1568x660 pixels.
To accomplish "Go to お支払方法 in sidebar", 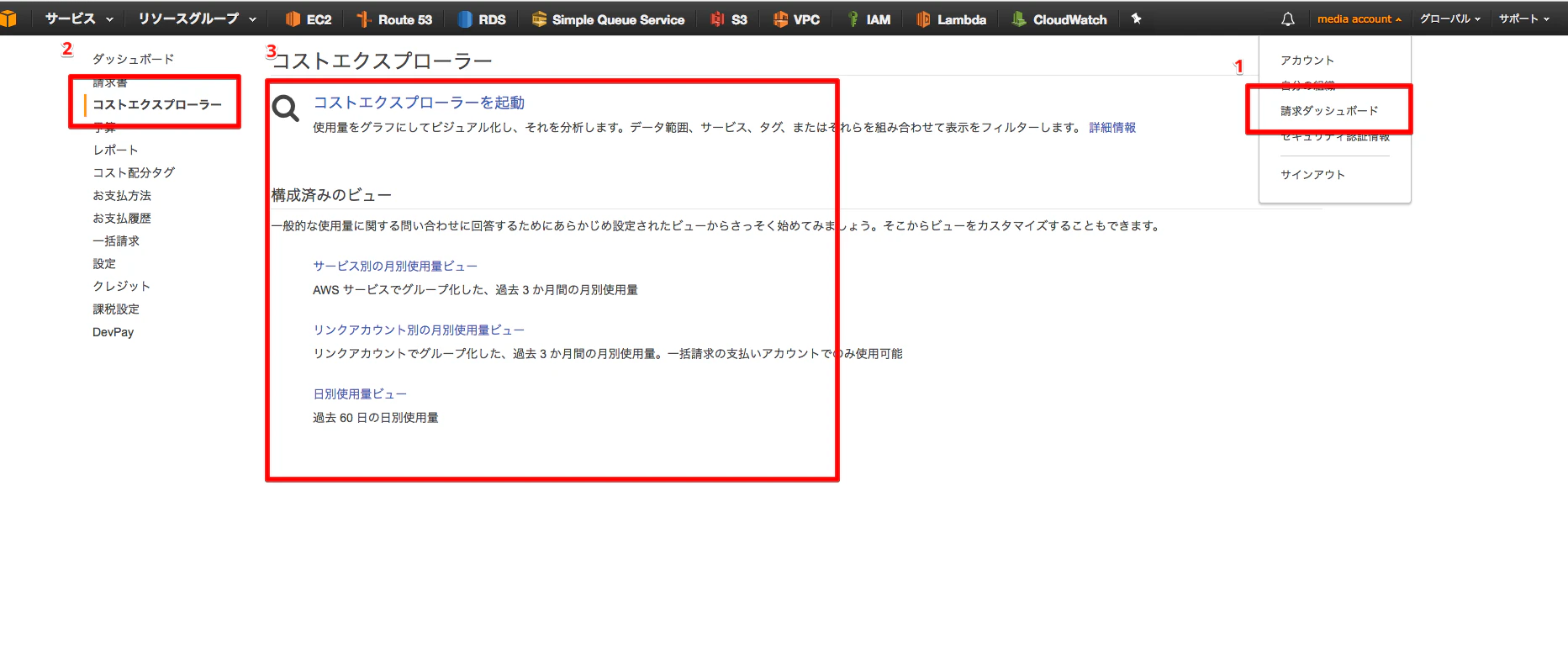I will (122, 195).
